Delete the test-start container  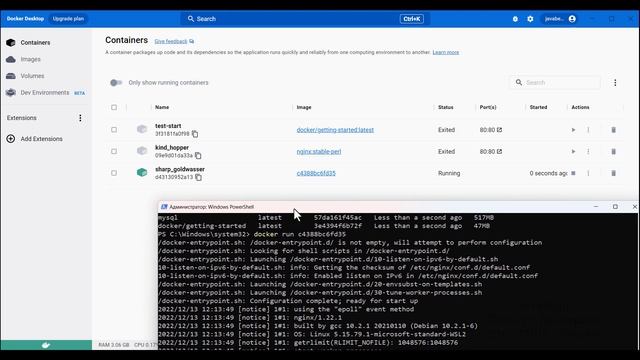click(x=613, y=130)
